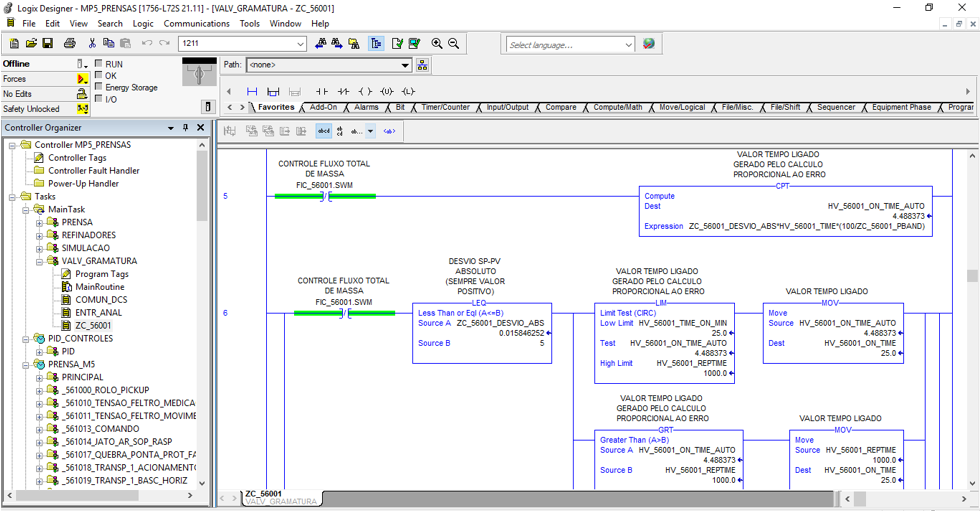
Task: Click the Find Previous binoculars icon
Action: click(321, 43)
